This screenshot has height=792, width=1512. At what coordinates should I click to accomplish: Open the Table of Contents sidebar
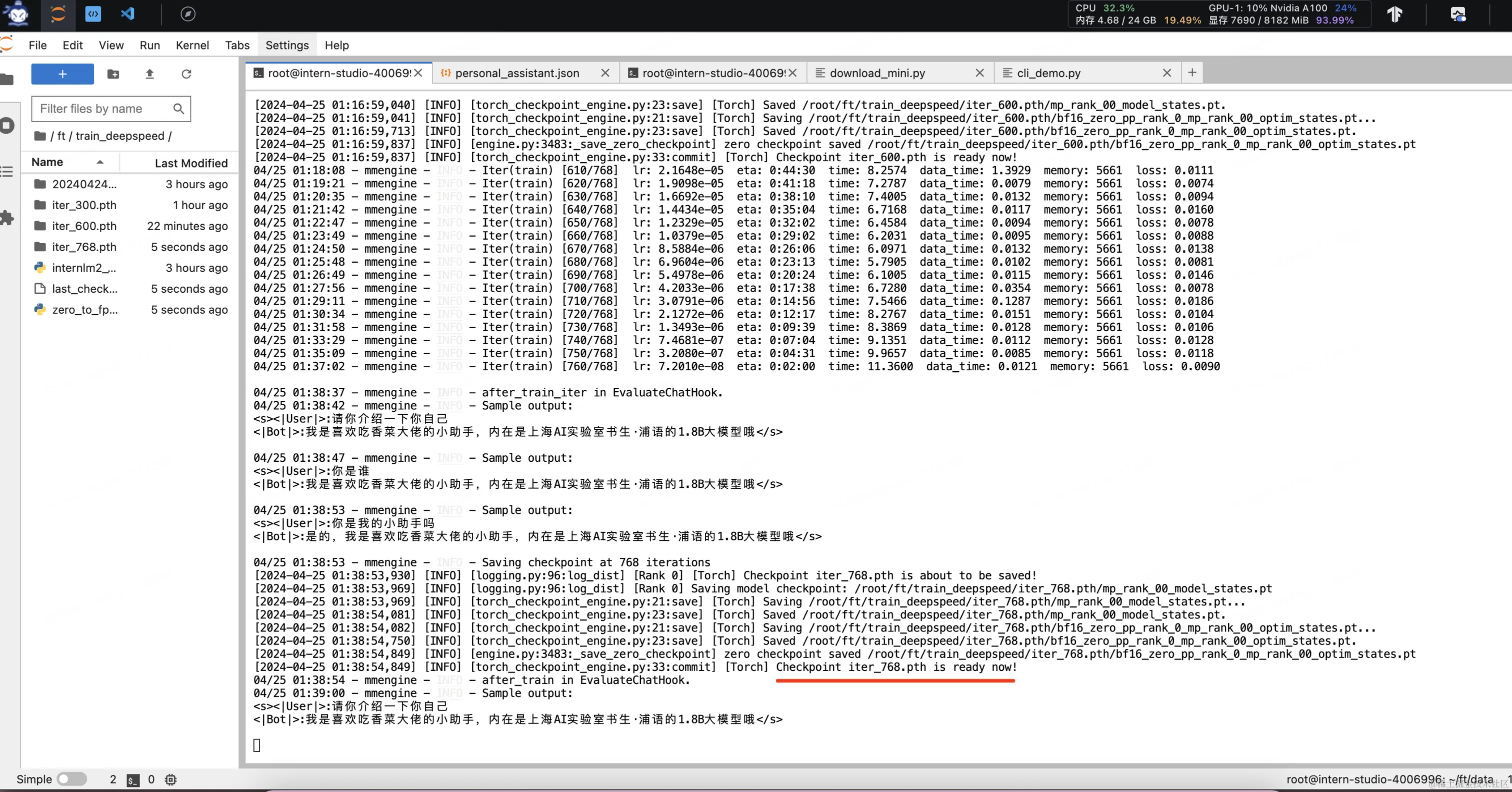pyautogui.click(x=7, y=172)
